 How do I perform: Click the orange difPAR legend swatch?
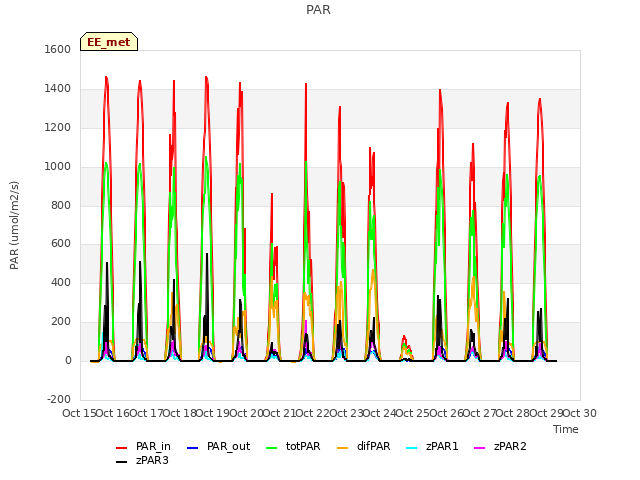point(343,448)
